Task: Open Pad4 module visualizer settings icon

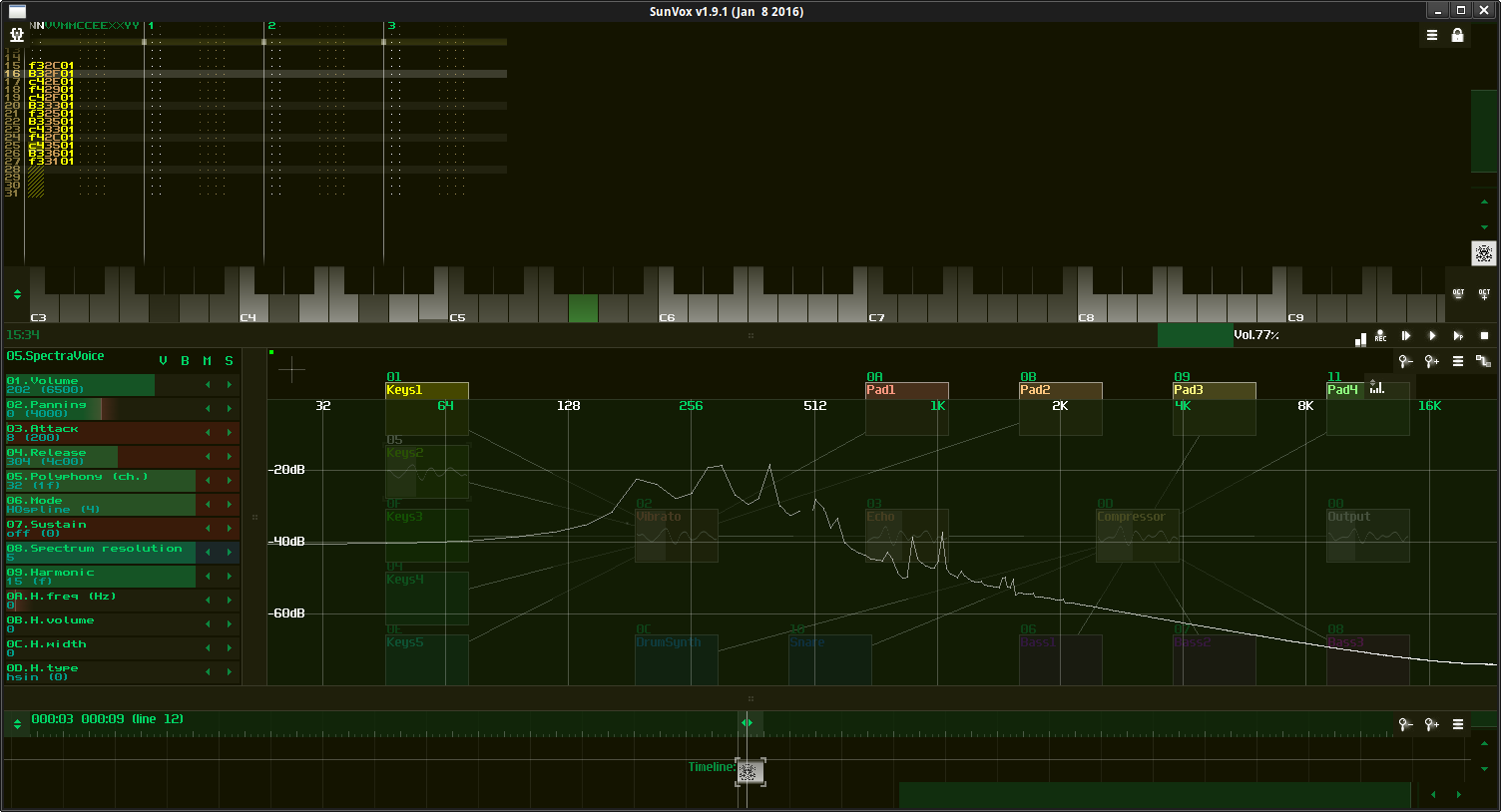Action: pyautogui.click(x=1377, y=387)
